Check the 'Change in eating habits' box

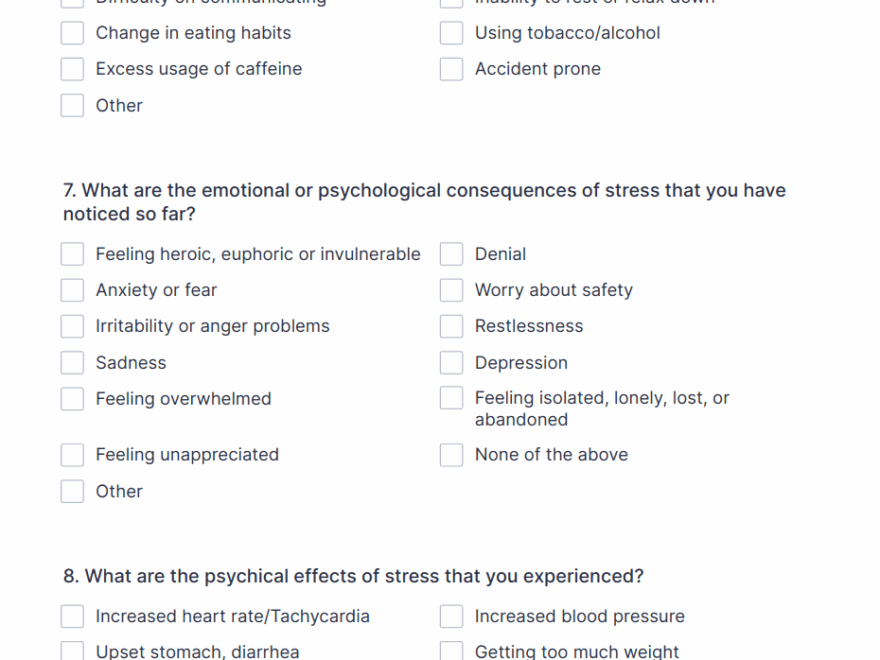click(71, 32)
